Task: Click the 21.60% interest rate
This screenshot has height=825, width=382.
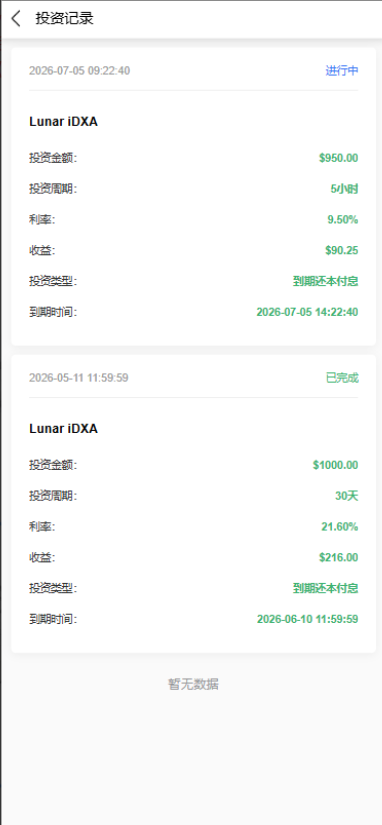Action: coord(340,527)
